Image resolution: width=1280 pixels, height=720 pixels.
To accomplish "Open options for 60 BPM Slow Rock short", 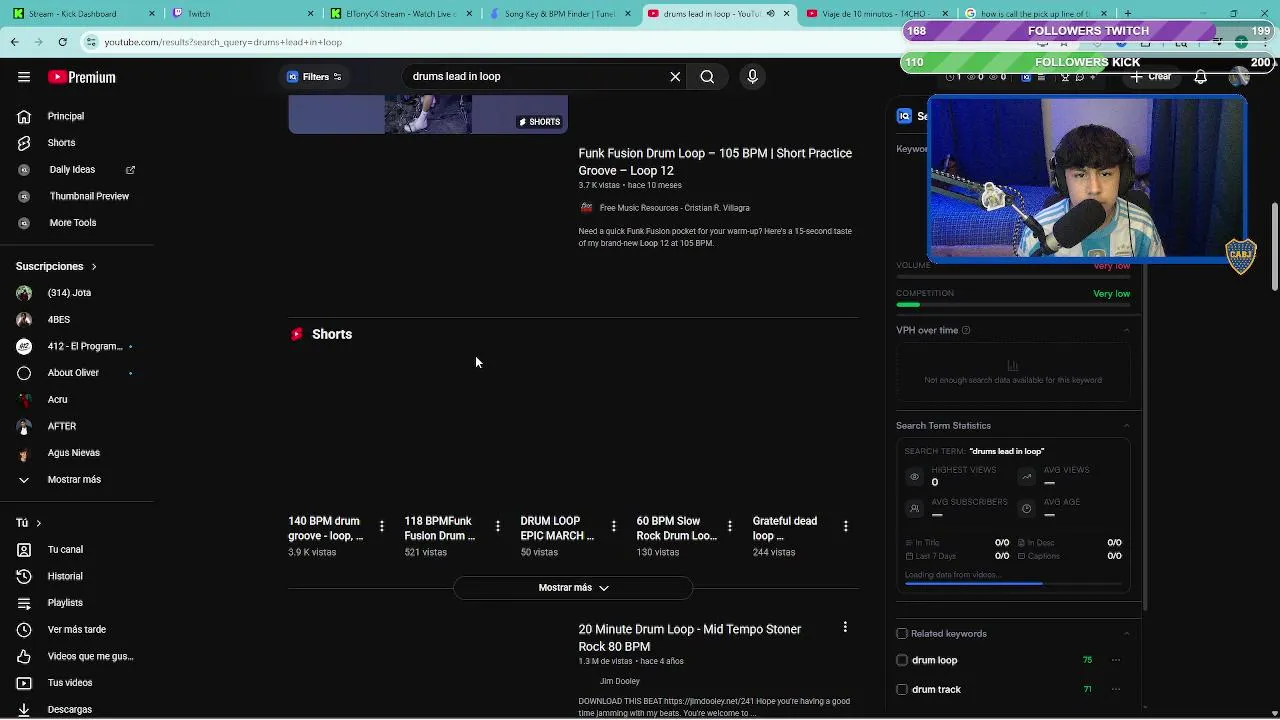I will tap(729, 526).
